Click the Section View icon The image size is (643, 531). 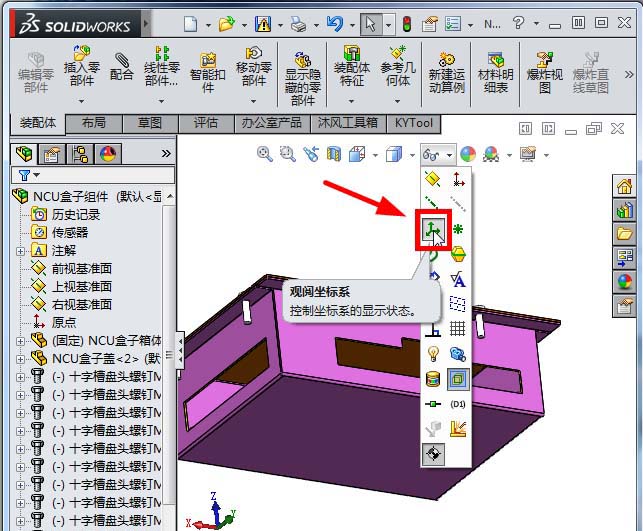click(x=334, y=155)
